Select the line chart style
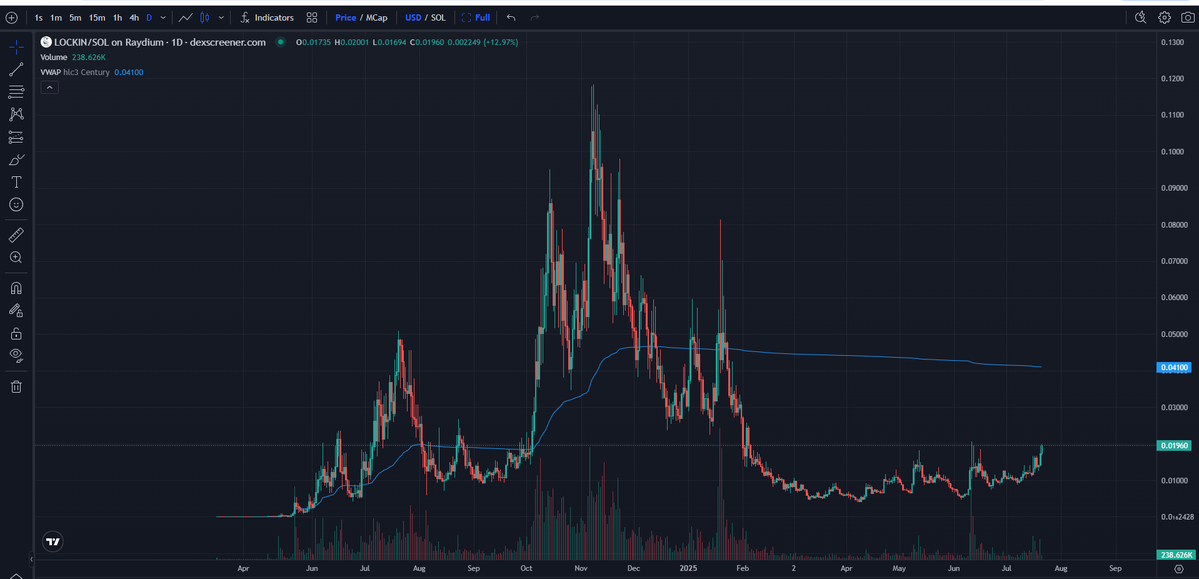This screenshot has width=1199, height=579. tap(185, 17)
